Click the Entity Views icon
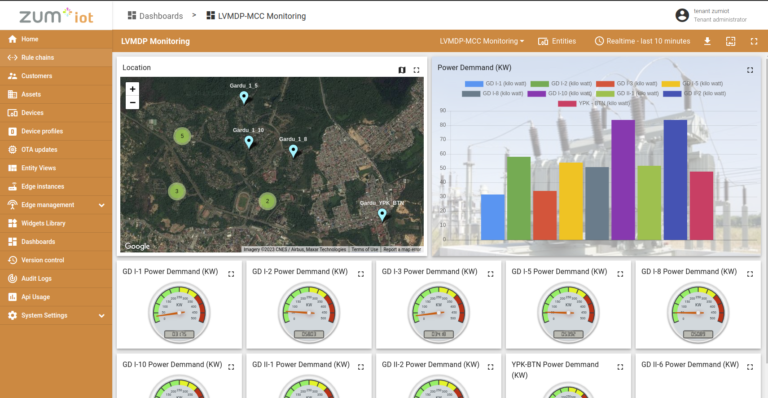Image resolution: width=768 pixels, height=398 pixels. [x=12, y=168]
